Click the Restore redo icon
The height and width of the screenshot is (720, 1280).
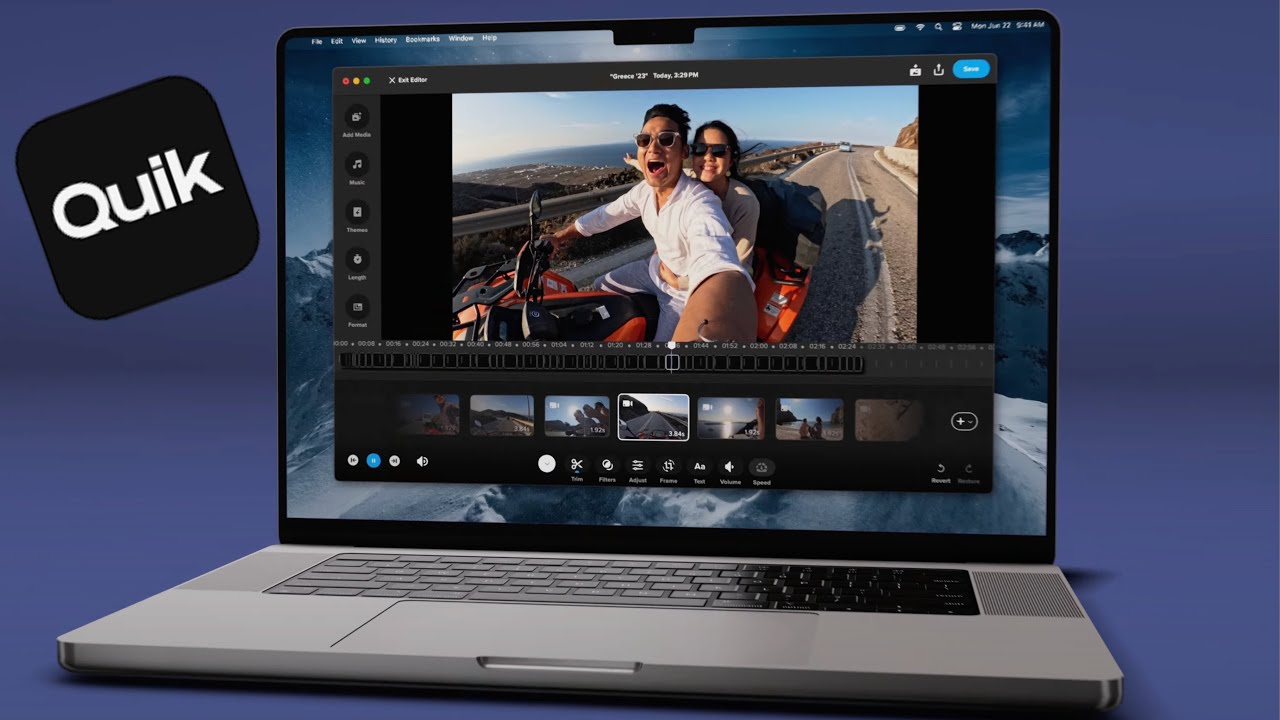pyautogui.click(x=968, y=468)
